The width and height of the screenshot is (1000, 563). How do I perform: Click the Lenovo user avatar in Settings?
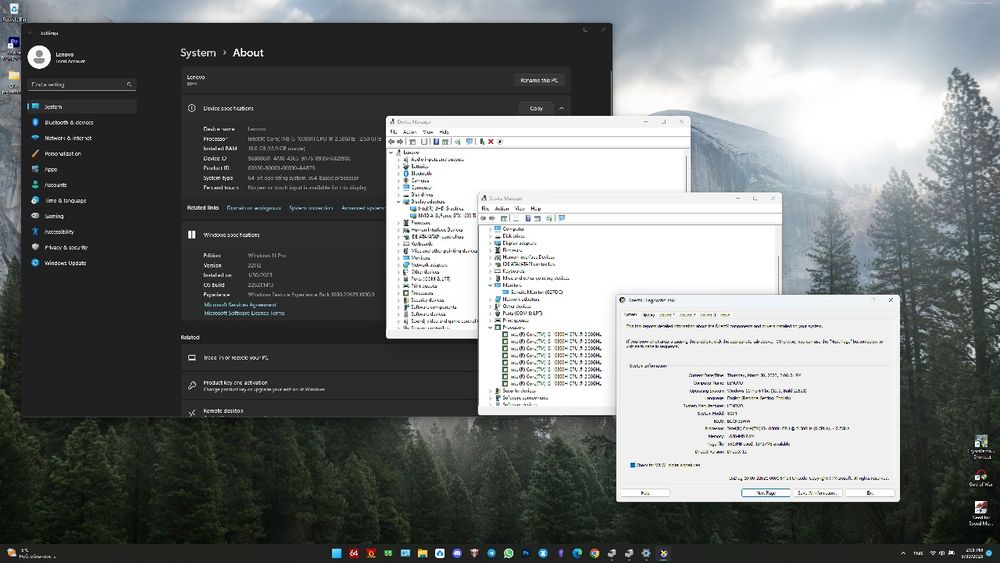39,57
